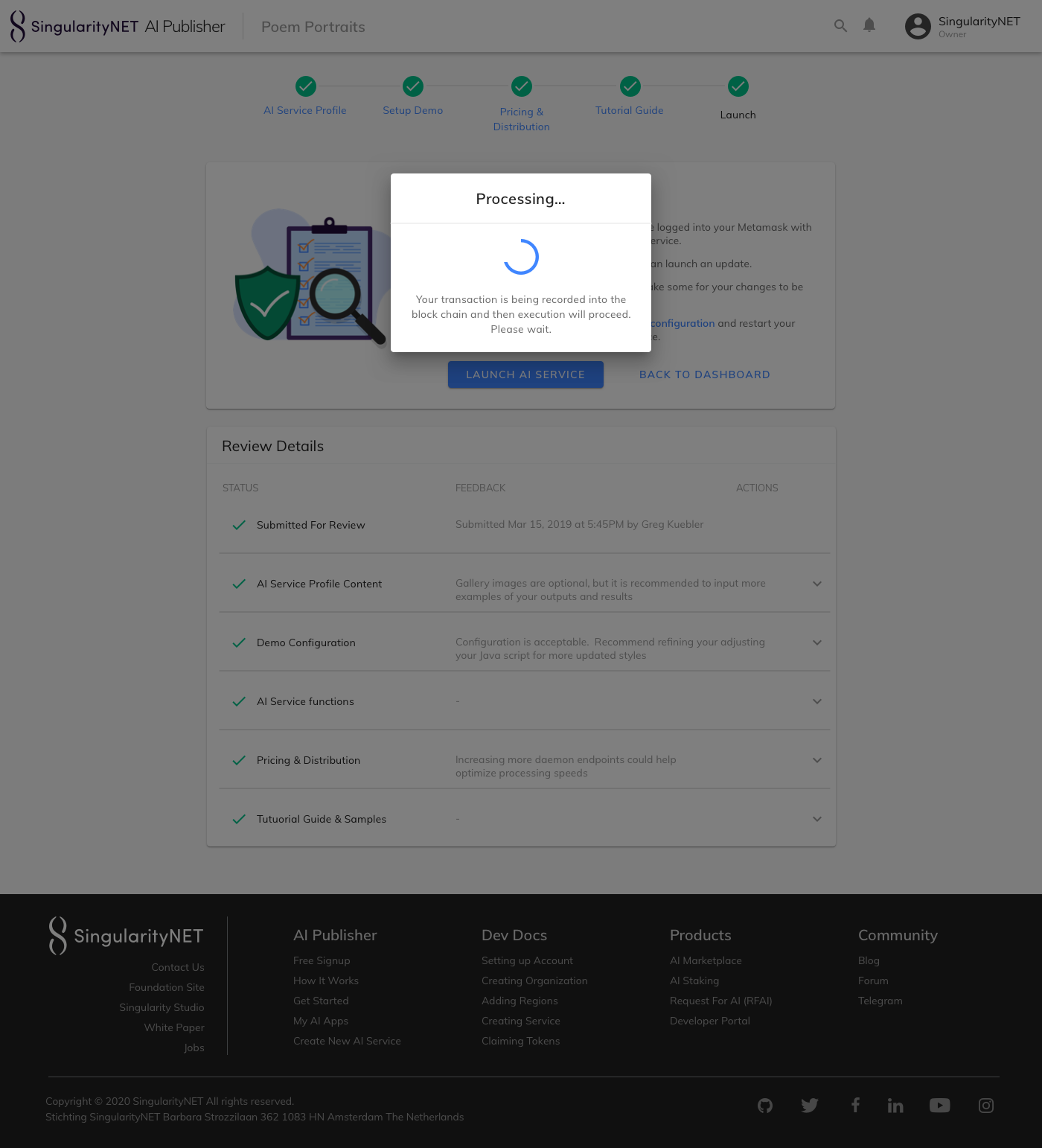Open notifications bell icon
The image size is (1042, 1148).
point(869,25)
